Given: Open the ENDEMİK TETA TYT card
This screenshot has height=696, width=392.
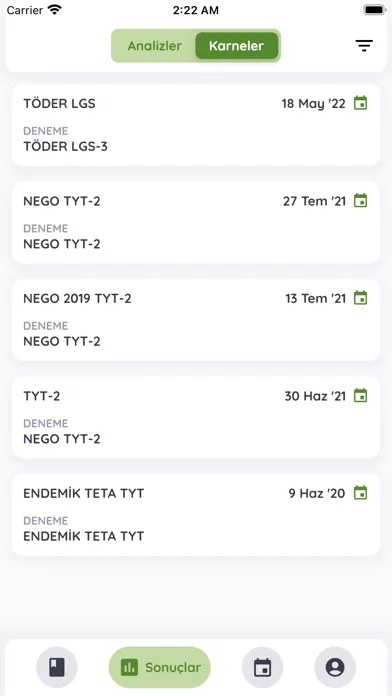Looking at the screenshot, I should [x=196, y=514].
